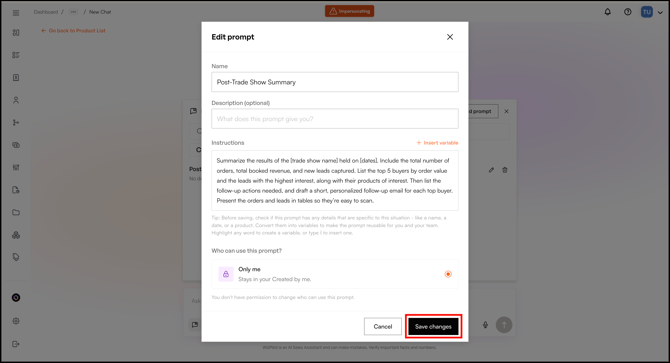Image resolution: width=670 pixels, height=363 pixels.
Task: Open the QR-style grid icon in the sidebar
Action: coord(16,167)
